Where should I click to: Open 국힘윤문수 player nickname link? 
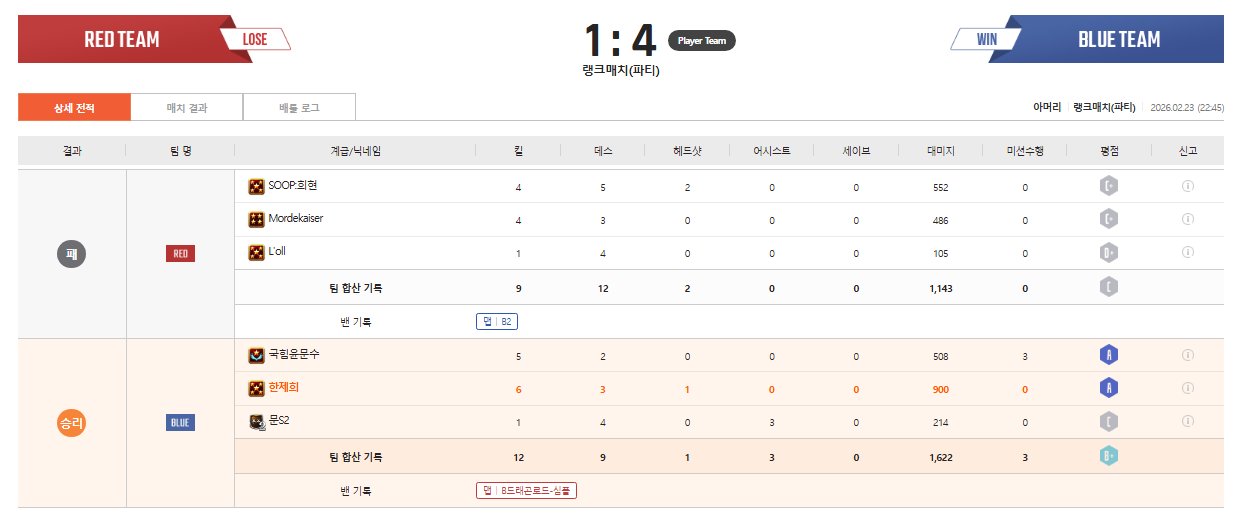(x=294, y=354)
